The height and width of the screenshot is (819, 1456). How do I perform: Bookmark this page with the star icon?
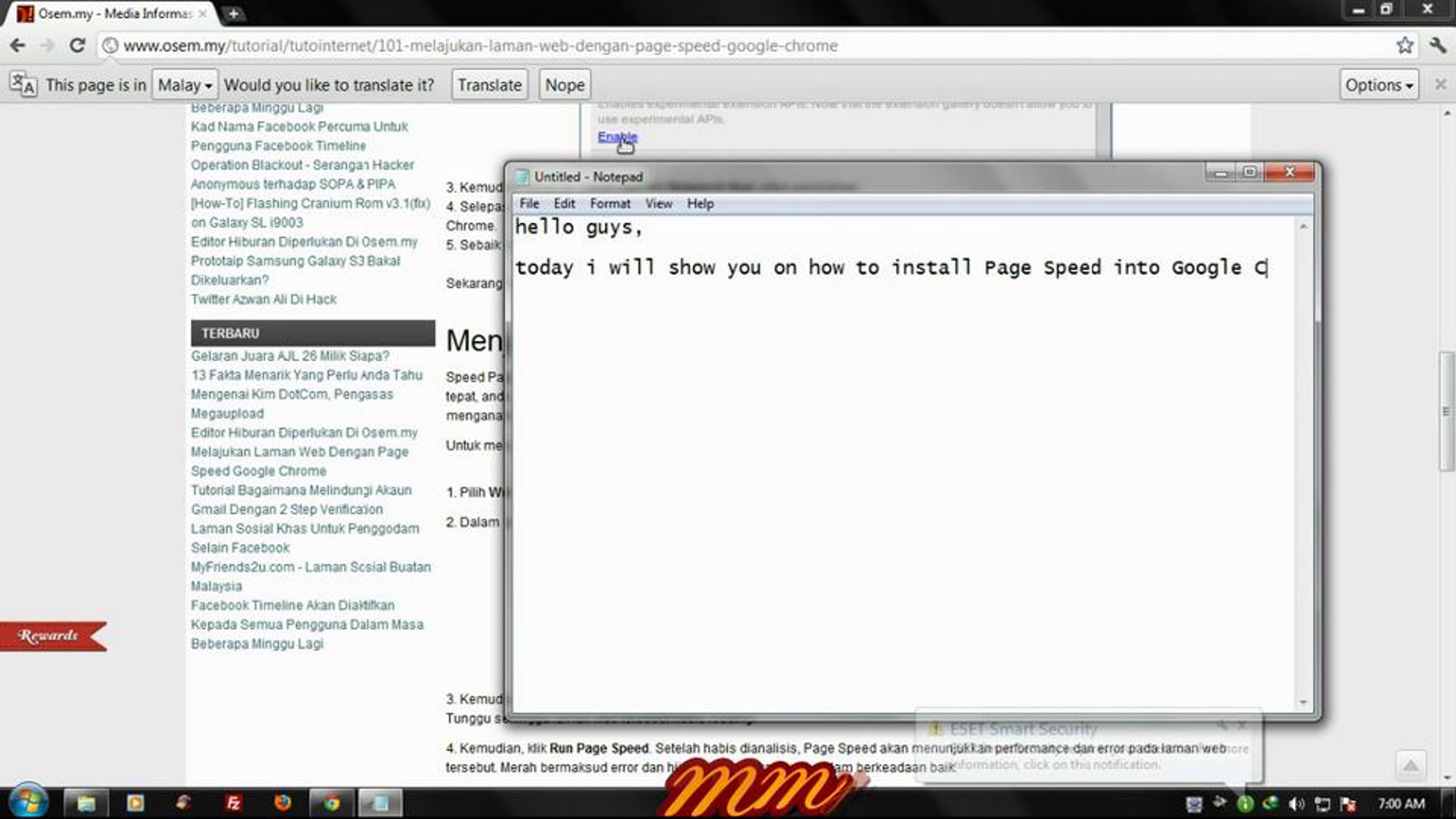(x=1405, y=45)
